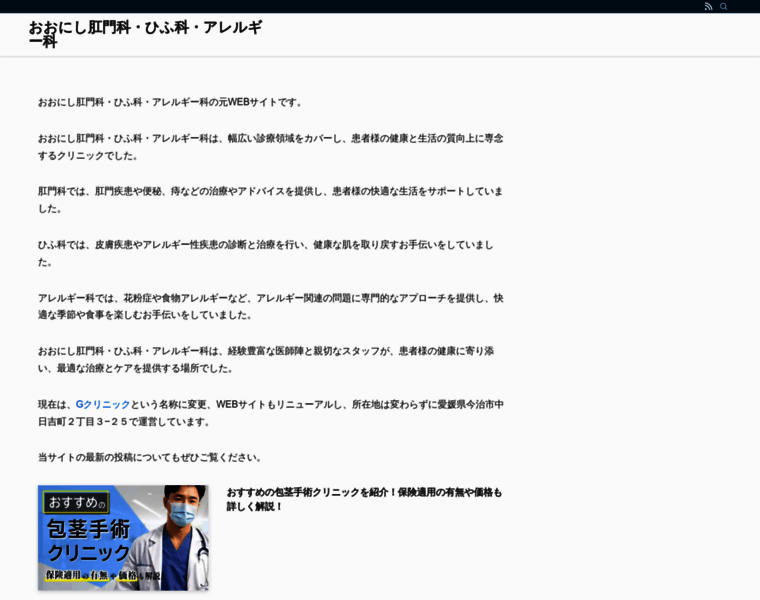The width and height of the screenshot is (760, 600).
Task: Click text 元WEBサイトです paragraph
Action: coord(171,102)
